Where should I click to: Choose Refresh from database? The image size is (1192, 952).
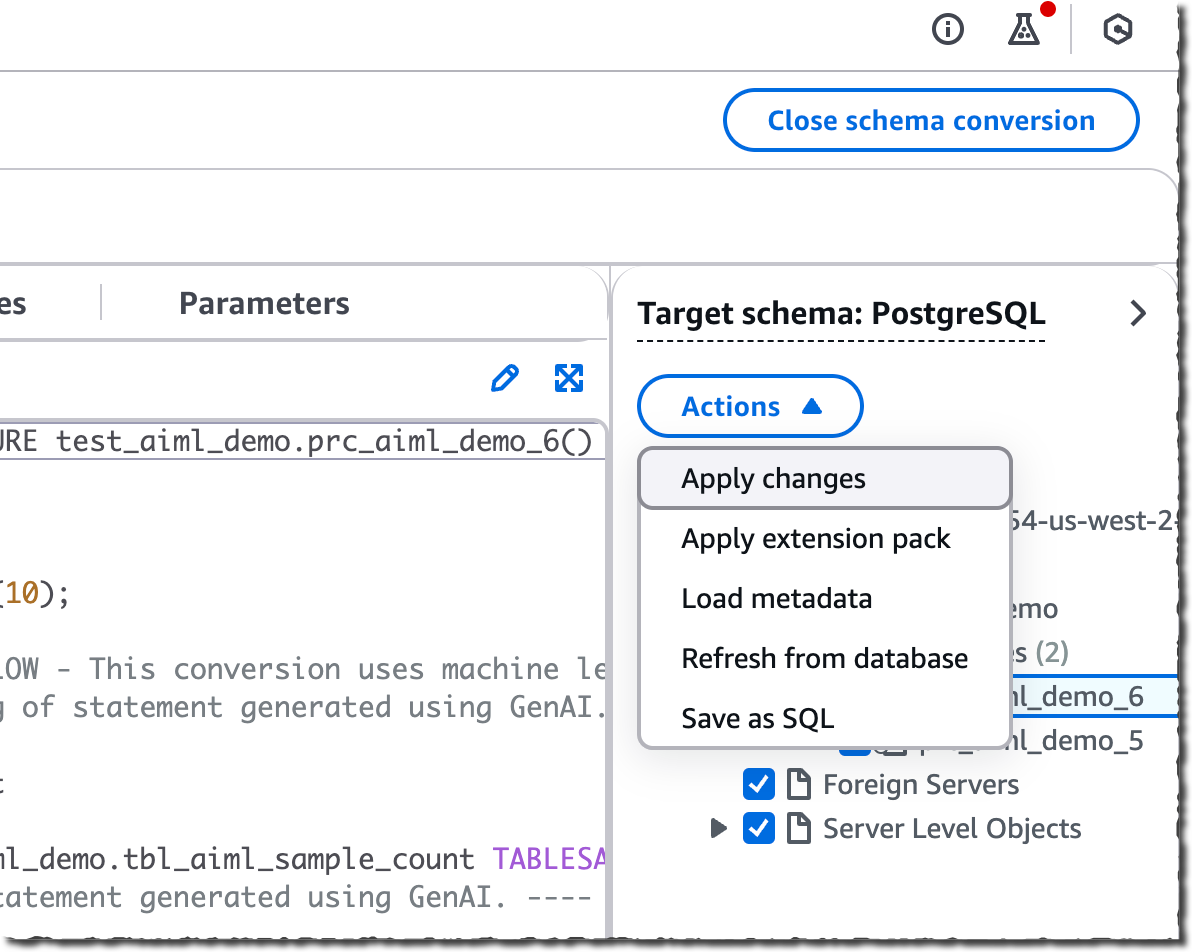tap(824, 659)
